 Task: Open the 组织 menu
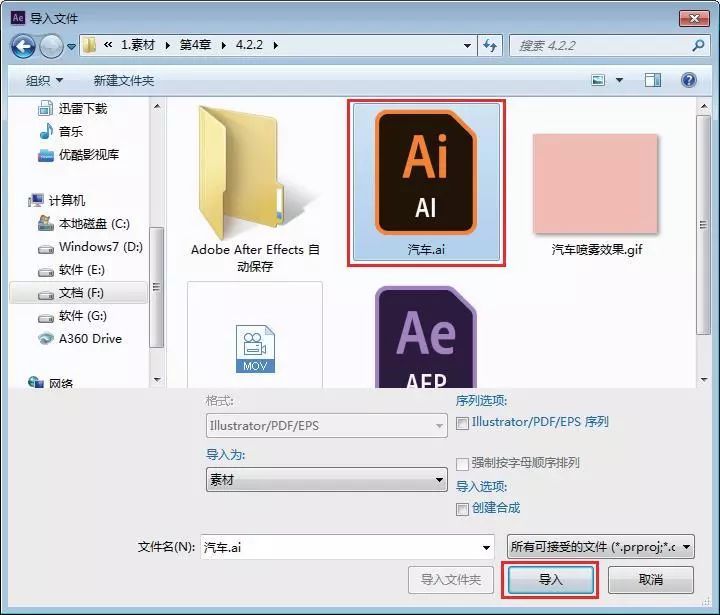pyautogui.click(x=44, y=81)
